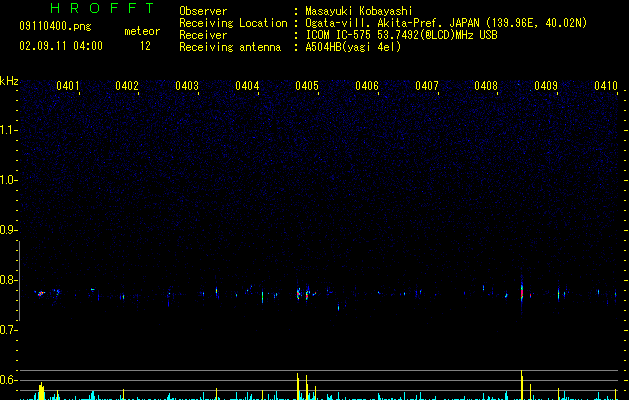Screen dimensions: 629x400
Task: Click the 0.6 kHz axis label
Action: (x=8, y=380)
